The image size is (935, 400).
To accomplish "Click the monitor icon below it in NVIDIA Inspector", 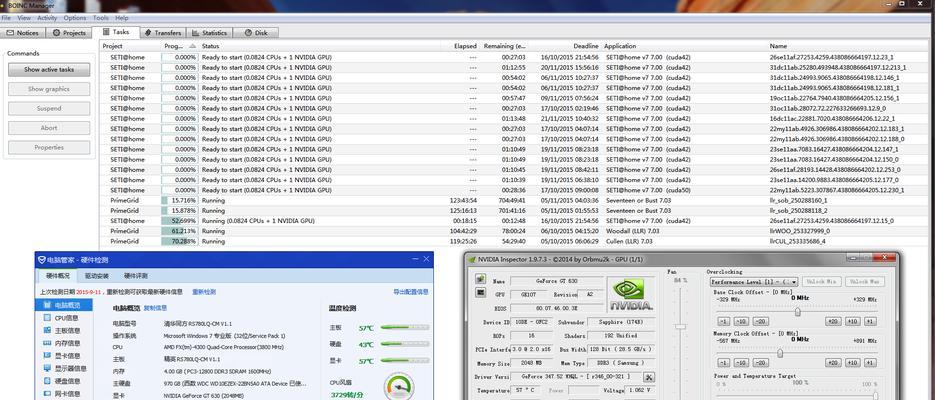I will tap(480, 293).
